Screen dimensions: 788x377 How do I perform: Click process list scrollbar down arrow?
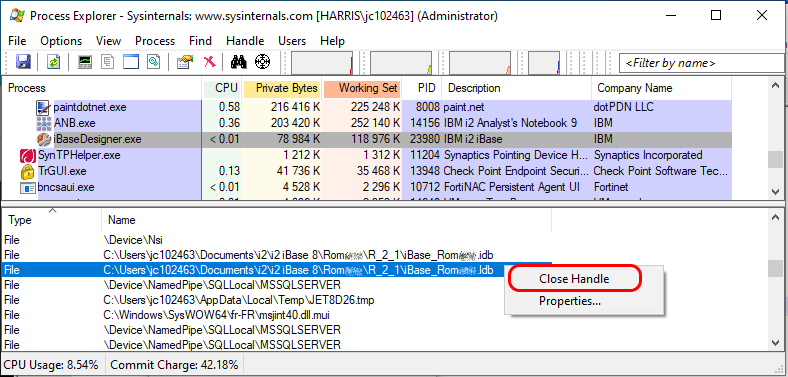776,192
